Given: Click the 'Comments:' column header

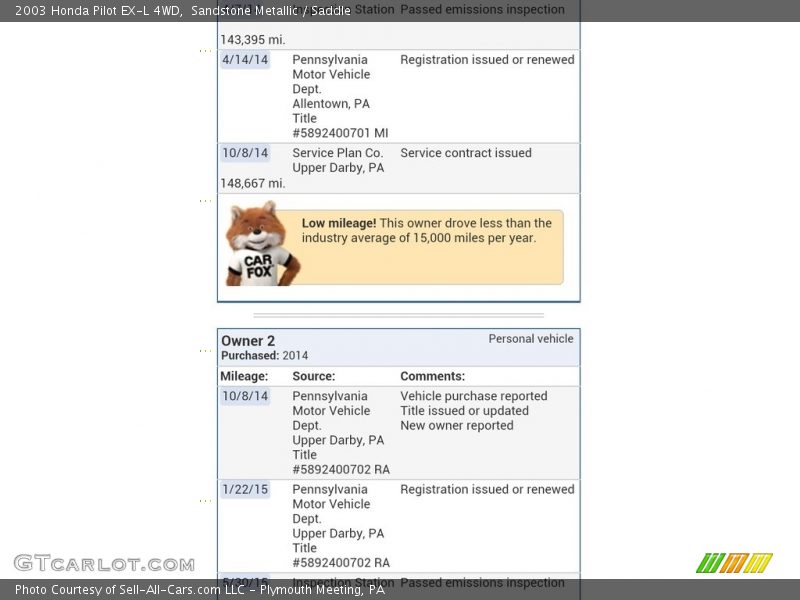Looking at the screenshot, I should [433, 377].
